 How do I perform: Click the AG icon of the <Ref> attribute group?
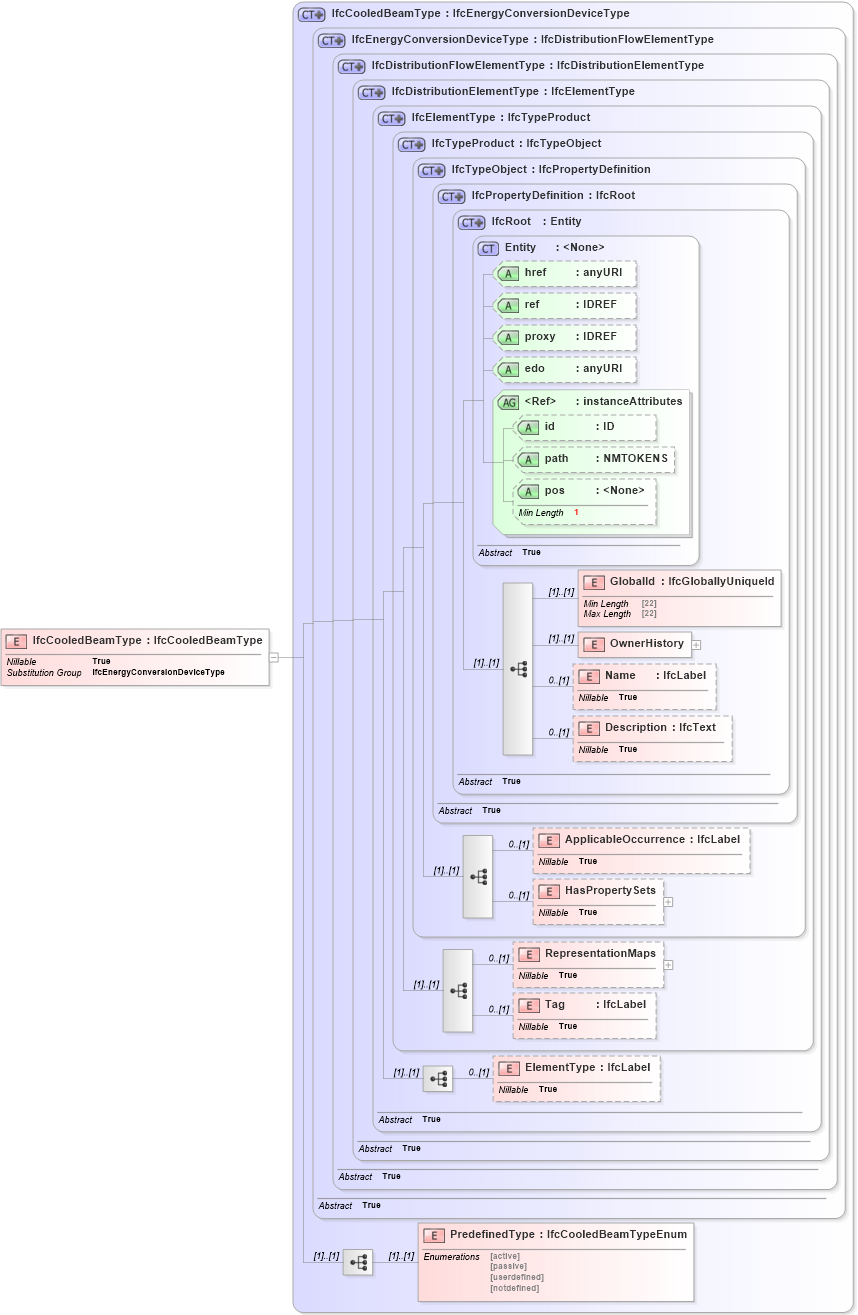pos(508,400)
